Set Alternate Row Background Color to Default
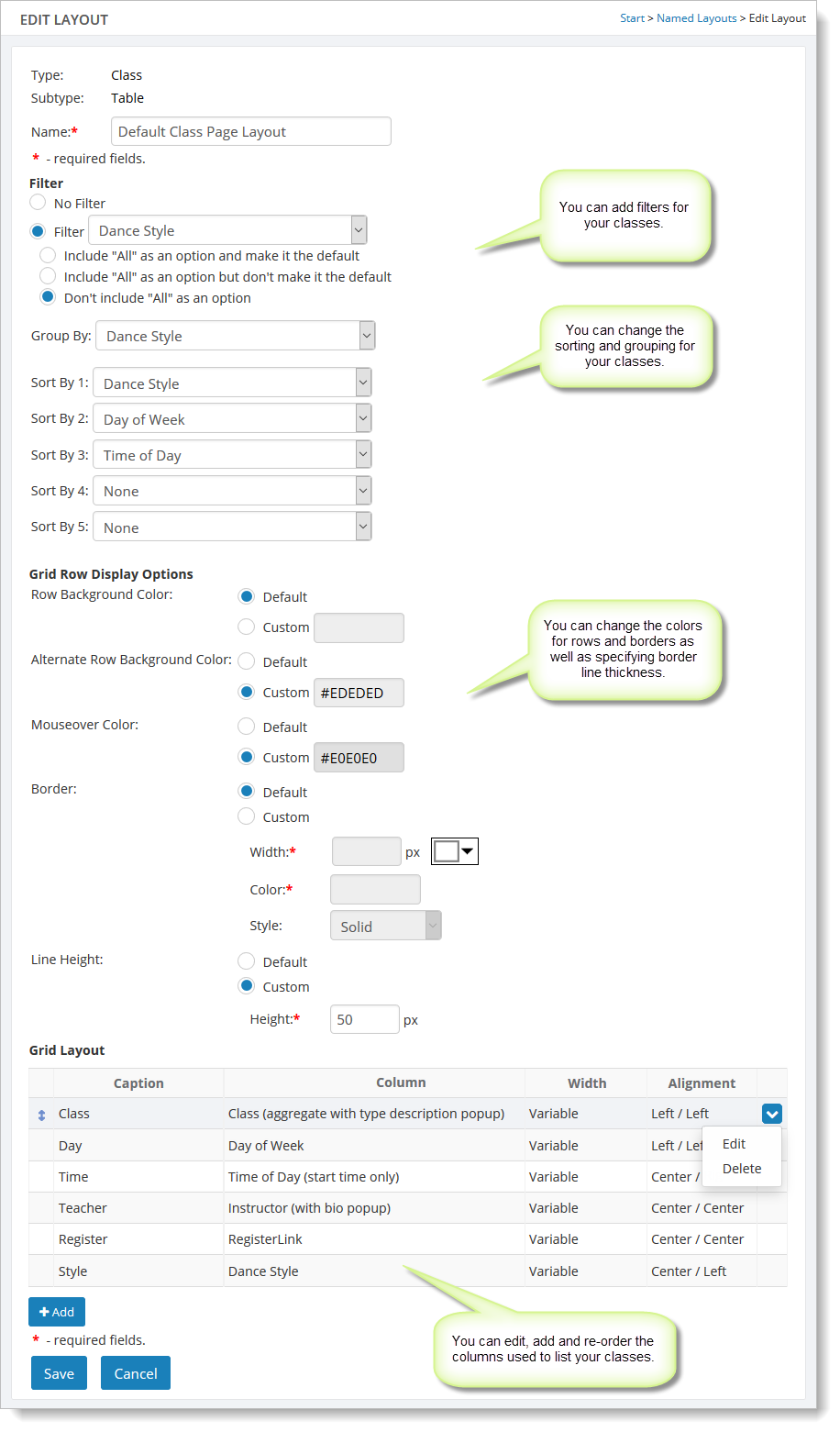The width and height of the screenshot is (840, 1432). click(x=247, y=661)
